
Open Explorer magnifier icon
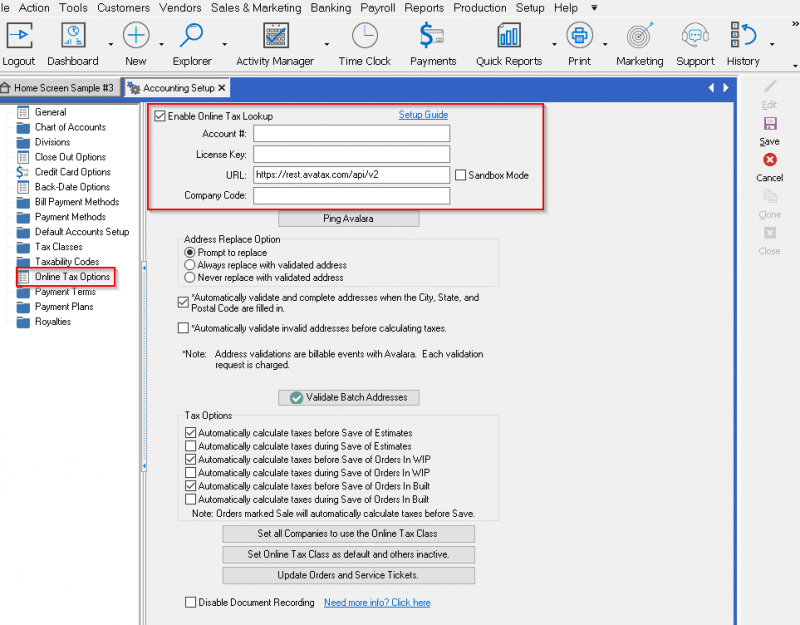coord(191,36)
